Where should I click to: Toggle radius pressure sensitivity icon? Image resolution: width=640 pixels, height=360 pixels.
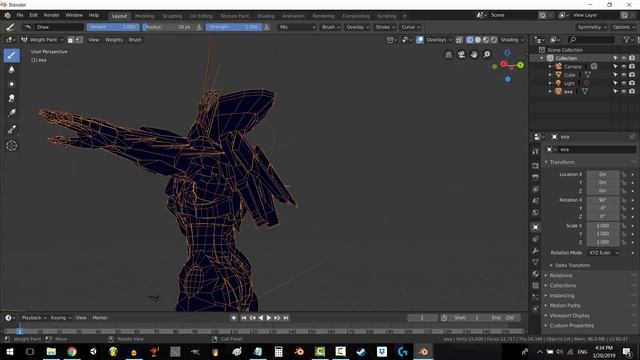199,27
